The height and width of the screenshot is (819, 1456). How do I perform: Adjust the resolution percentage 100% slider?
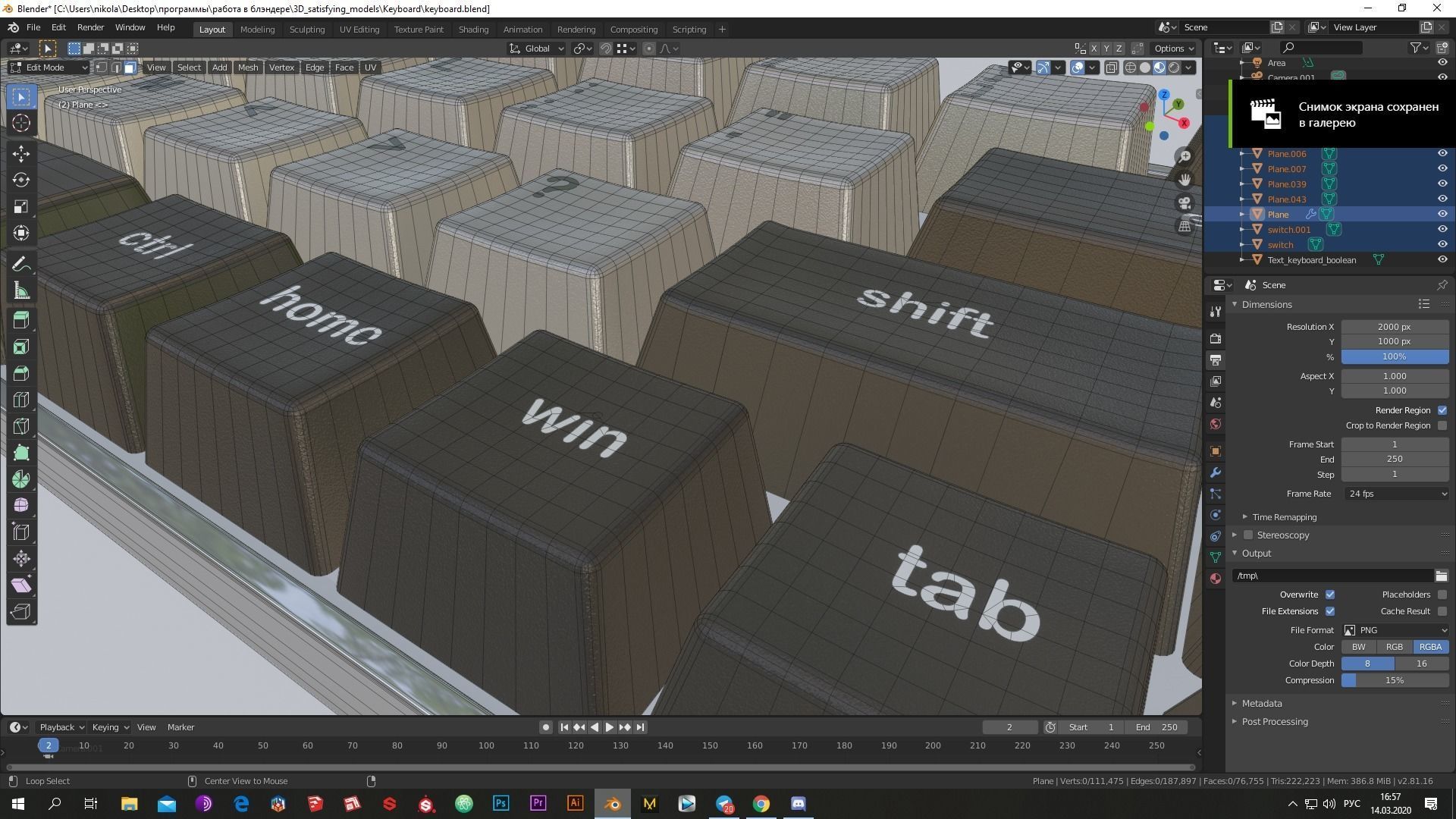(x=1395, y=356)
